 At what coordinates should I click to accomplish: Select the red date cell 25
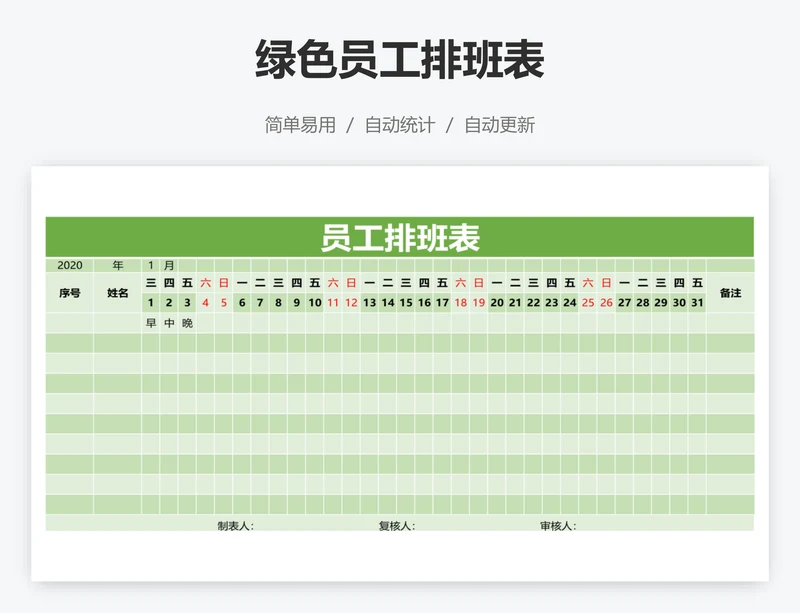click(x=588, y=303)
